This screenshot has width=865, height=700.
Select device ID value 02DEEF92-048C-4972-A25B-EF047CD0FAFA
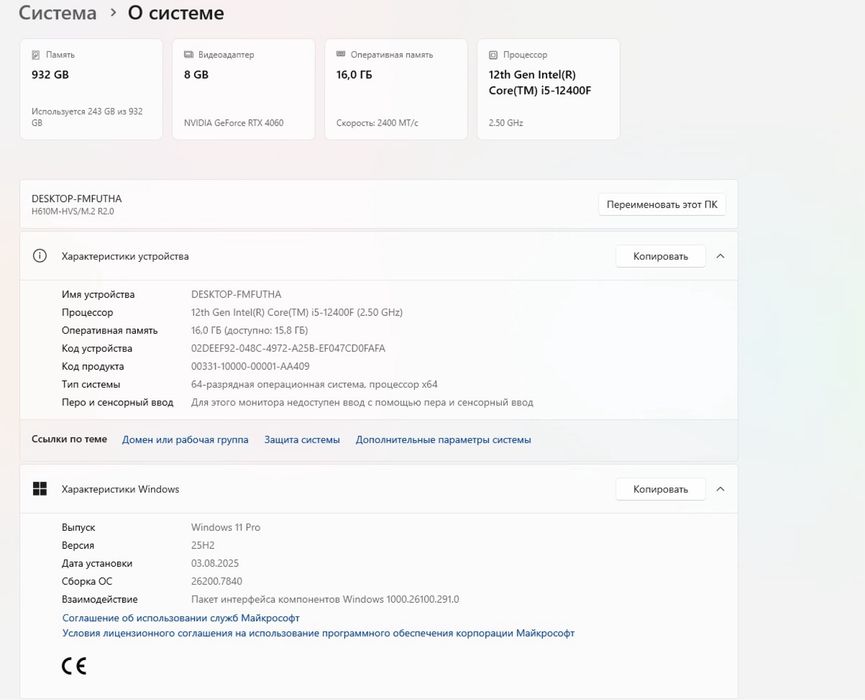point(288,349)
